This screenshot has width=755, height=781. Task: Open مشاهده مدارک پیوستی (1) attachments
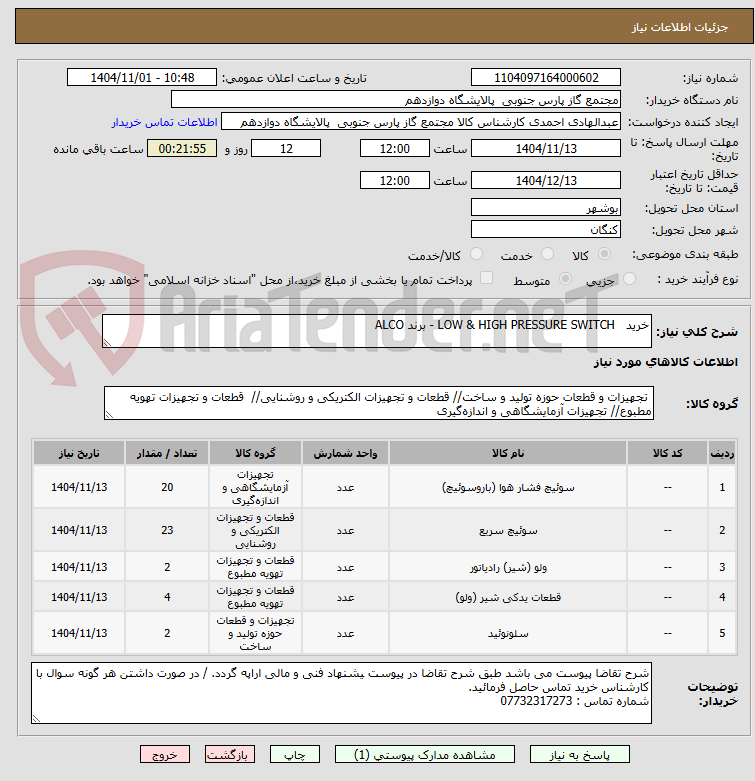click(425, 755)
